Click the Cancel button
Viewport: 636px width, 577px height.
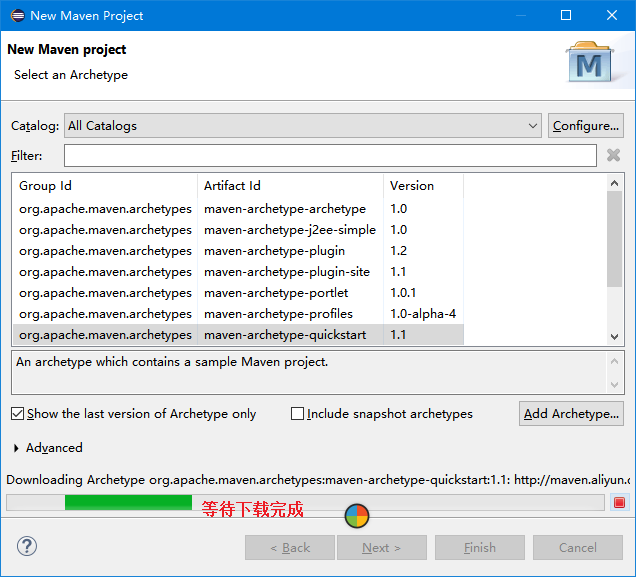(578, 548)
